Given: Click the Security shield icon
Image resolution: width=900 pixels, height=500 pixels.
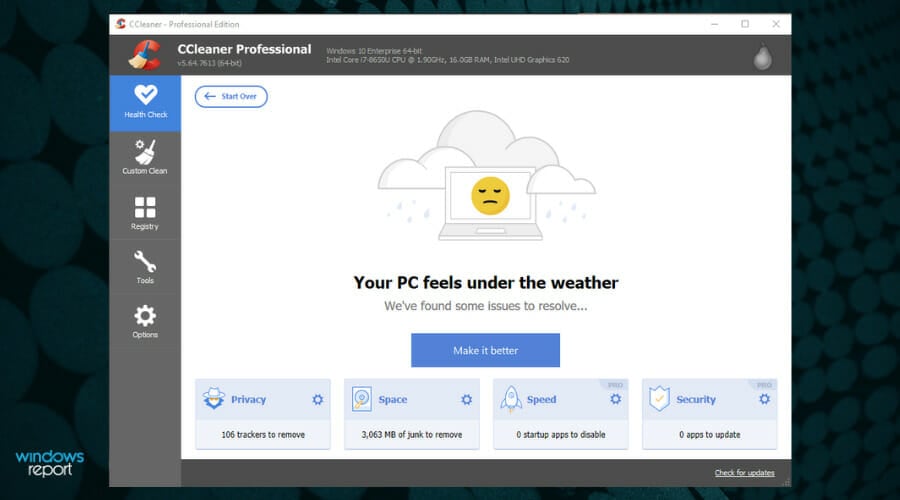Looking at the screenshot, I should tap(660, 398).
